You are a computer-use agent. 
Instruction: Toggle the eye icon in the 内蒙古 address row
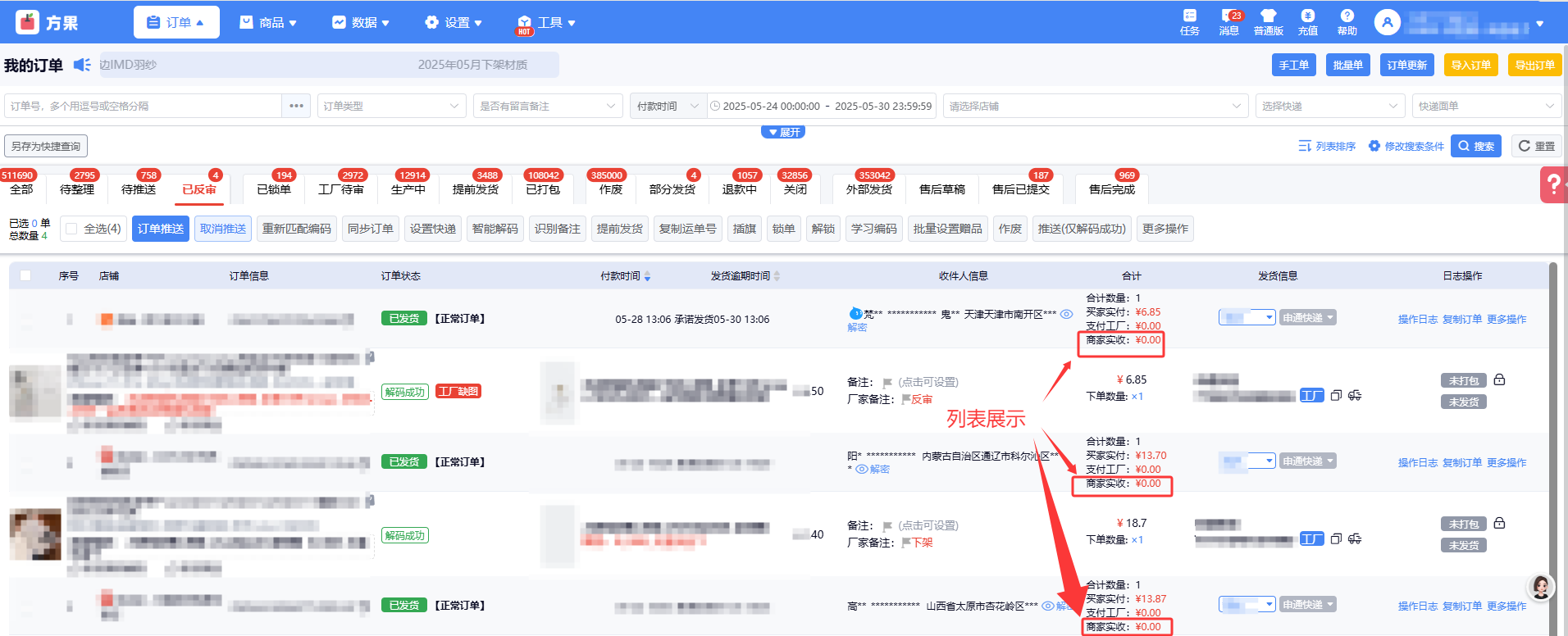click(862, 470)
